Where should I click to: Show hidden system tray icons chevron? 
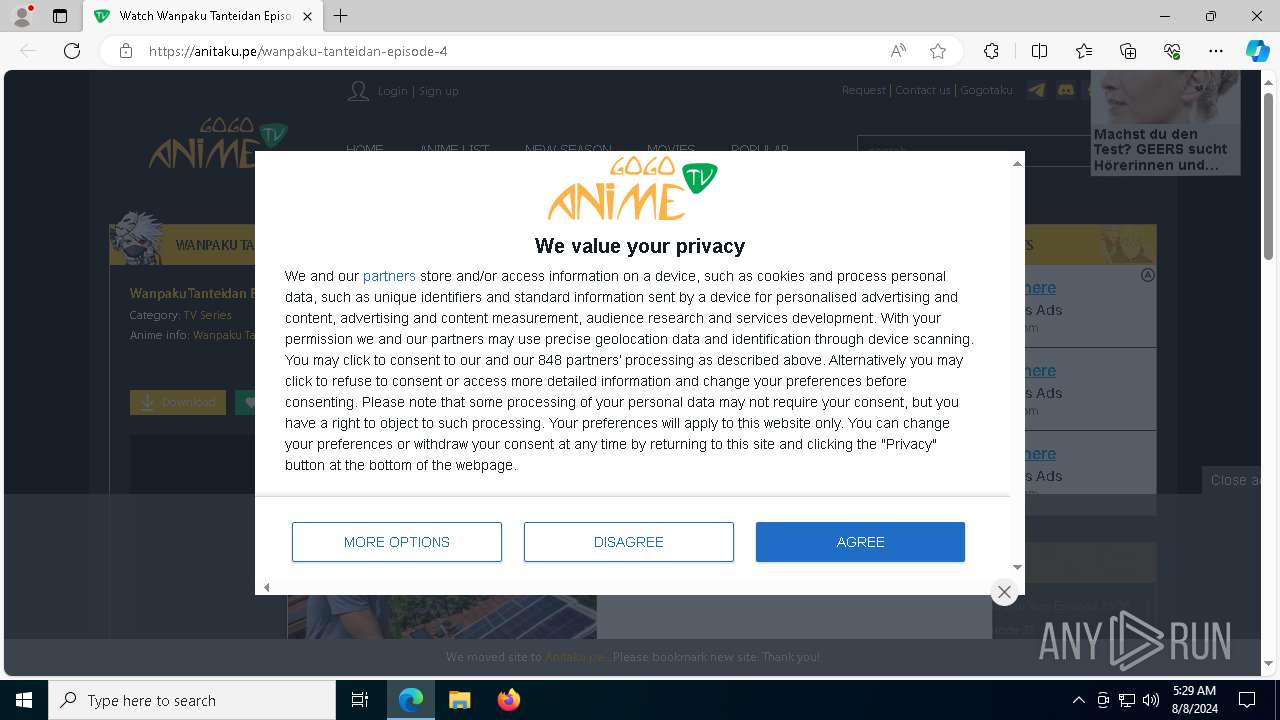click(1078, 700)
